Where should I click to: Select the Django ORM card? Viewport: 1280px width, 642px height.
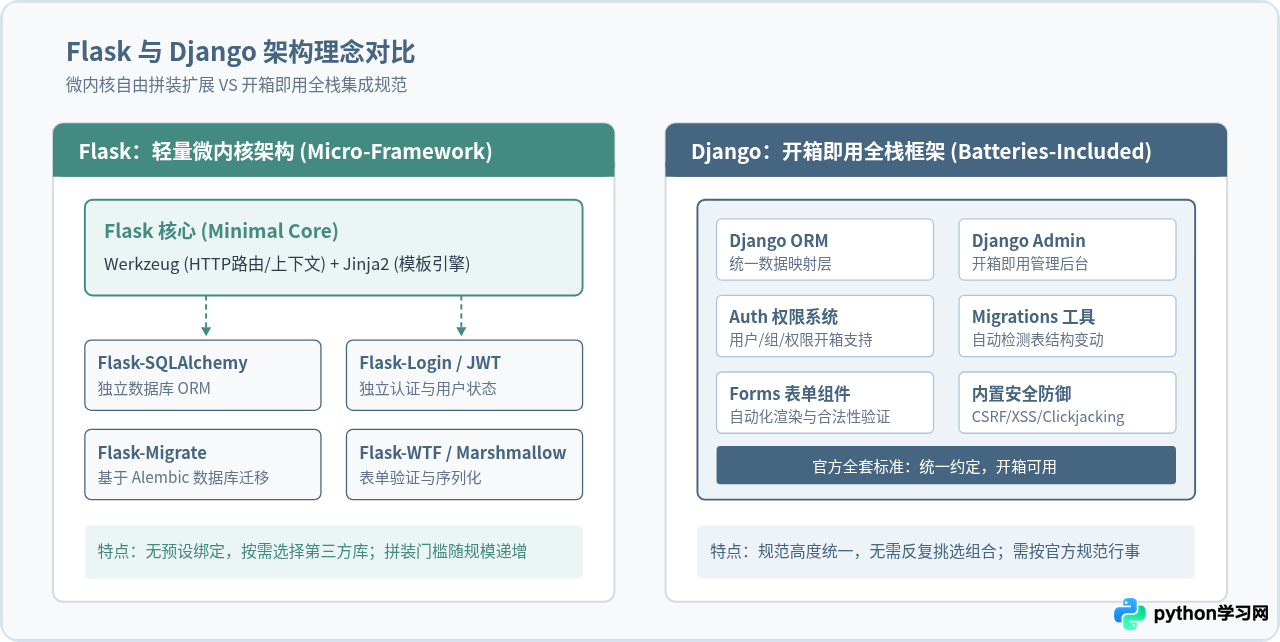point(825,250)
